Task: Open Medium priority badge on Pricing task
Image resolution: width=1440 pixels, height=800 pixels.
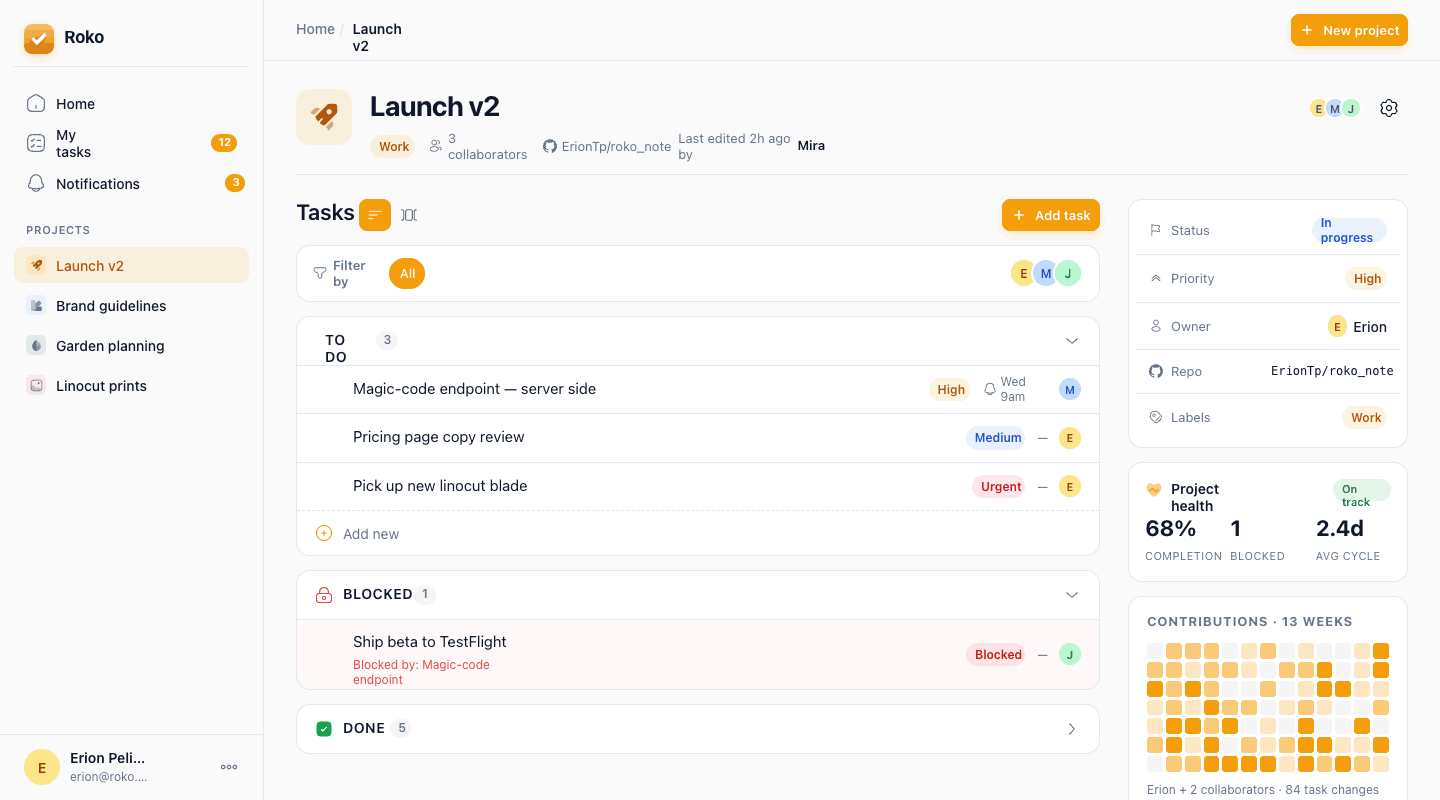Action: [x=997, y=438]
